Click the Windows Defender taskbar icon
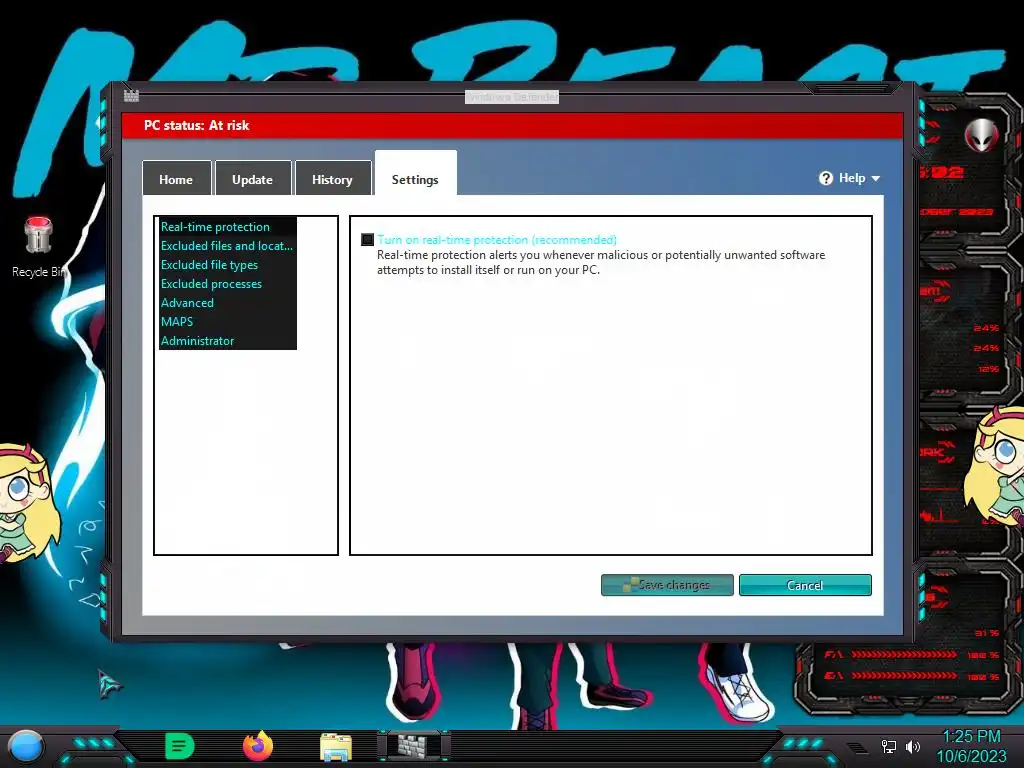The height and width of the screenshot is (768, 1024). point(413,746)
